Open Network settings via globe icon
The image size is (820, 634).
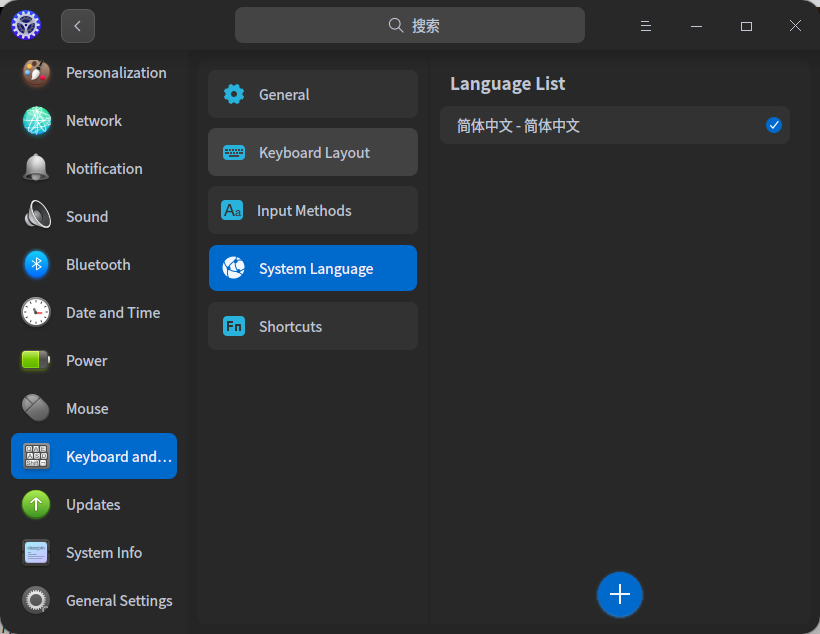(x=36, y=121)
